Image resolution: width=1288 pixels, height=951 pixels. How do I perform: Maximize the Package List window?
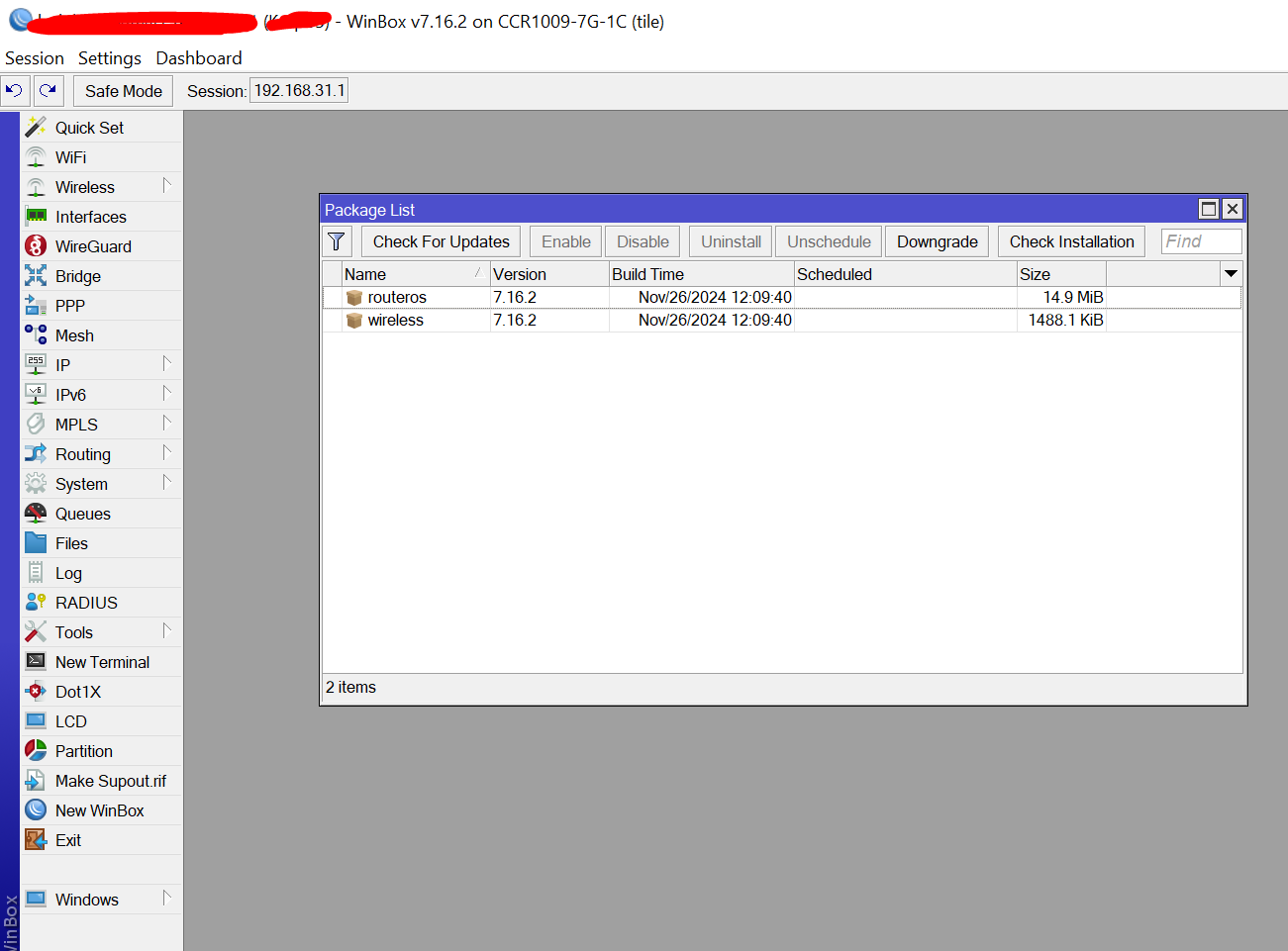[x=1209, y=209]
